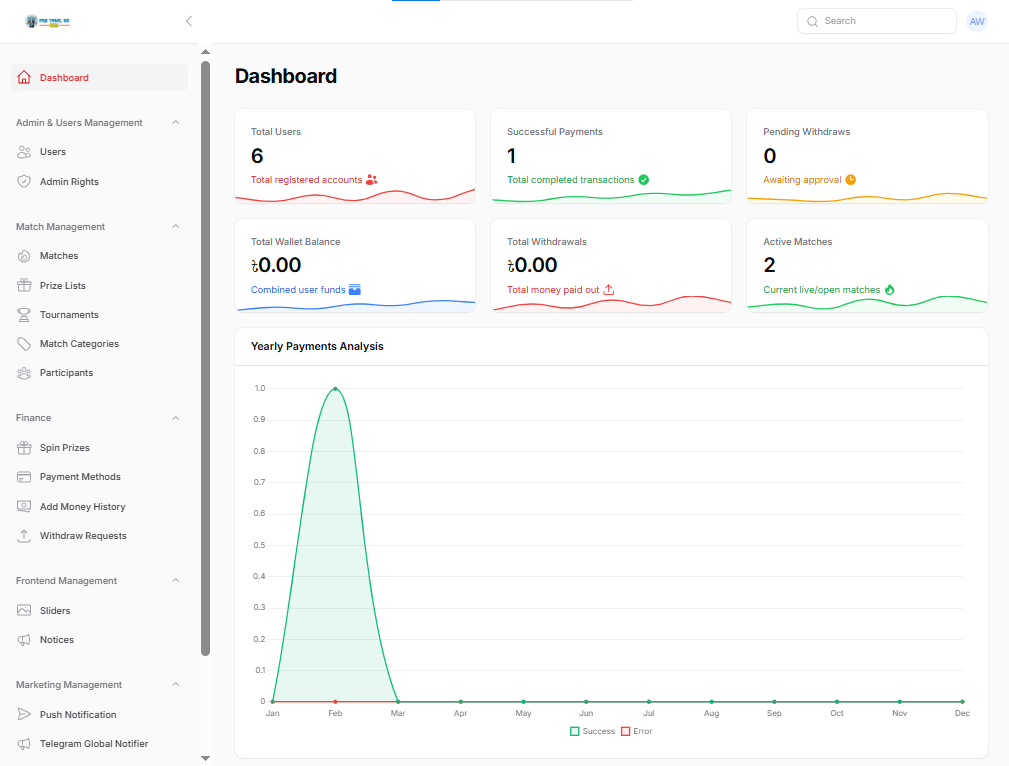Collapse the Match Management section
This screenshot has width=1009, height=766.
176,227
